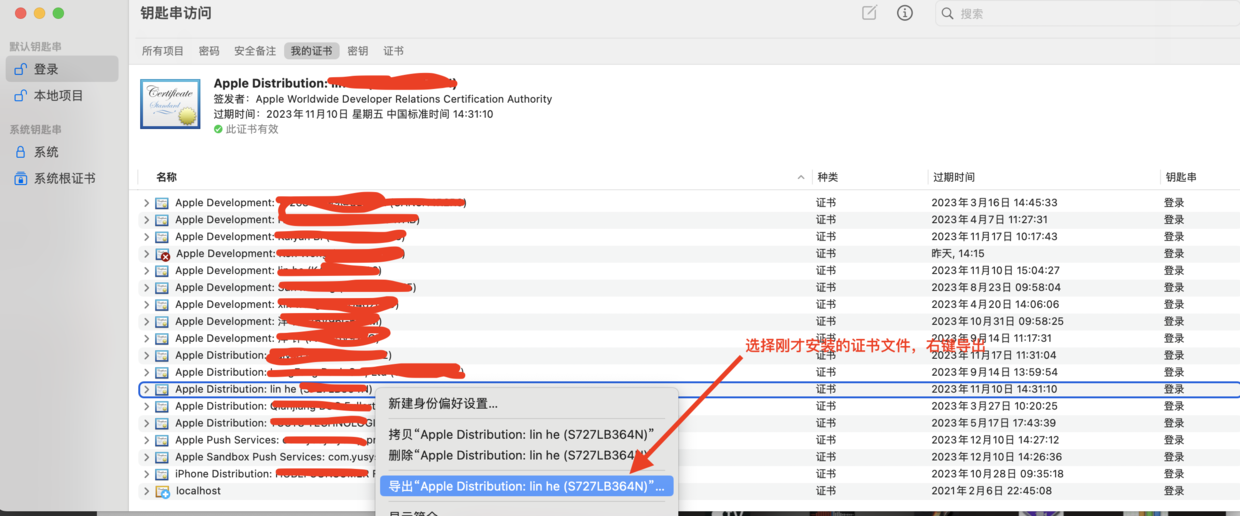Expand the Apple Push Services row
Viewport: 1240px width, 516px height.
146,441
